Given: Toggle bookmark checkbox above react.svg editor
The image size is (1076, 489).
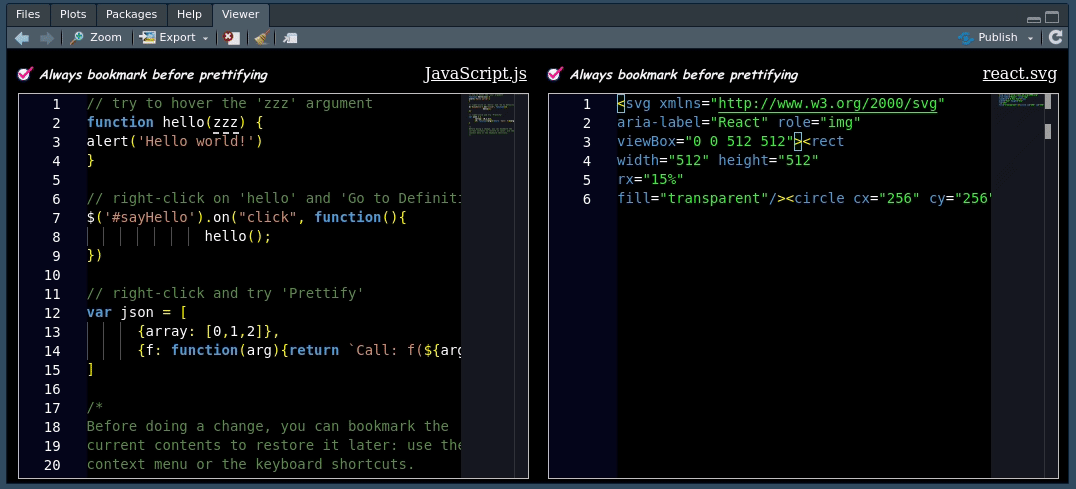Looking at the screenshot, I should [x=557, y=75].
